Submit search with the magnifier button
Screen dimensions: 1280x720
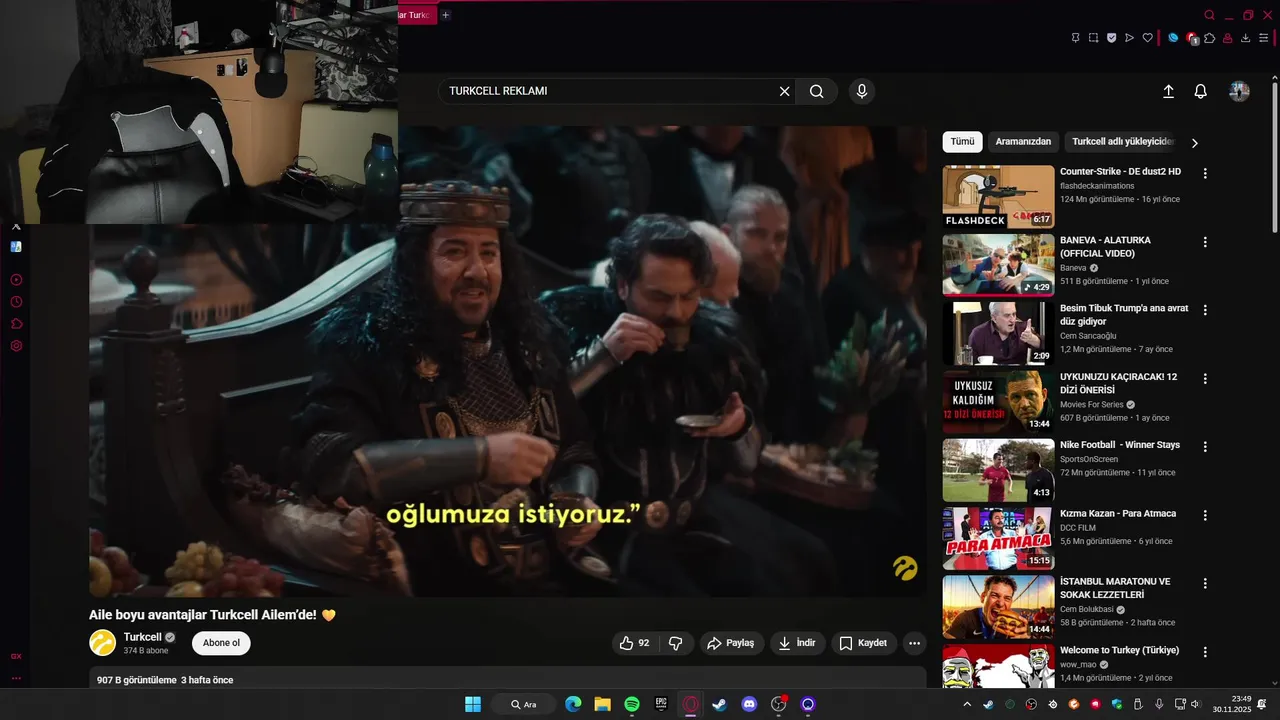pos(817,91)
